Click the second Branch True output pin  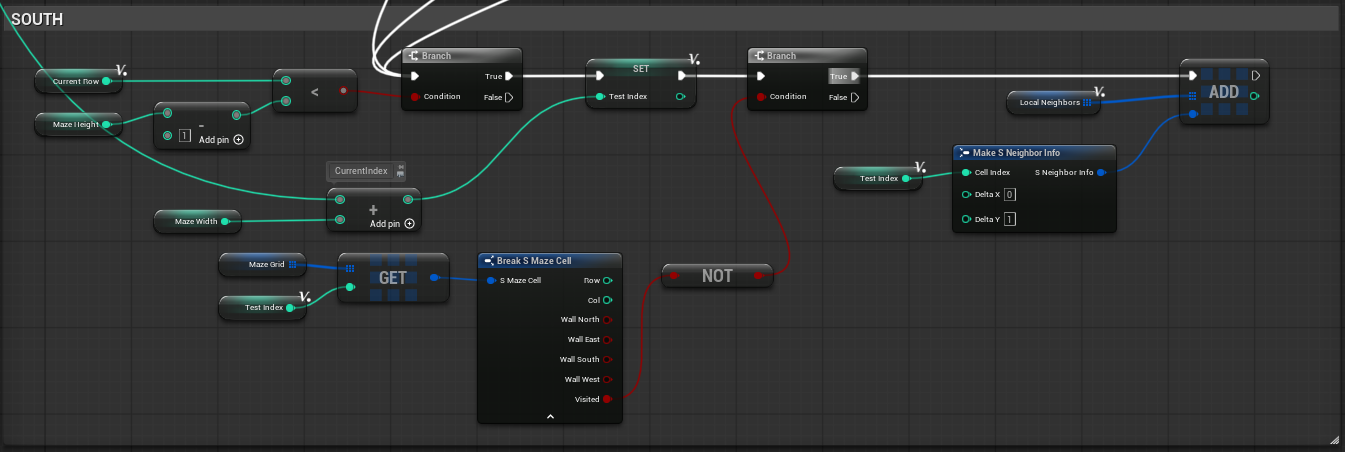coord(855,76)
